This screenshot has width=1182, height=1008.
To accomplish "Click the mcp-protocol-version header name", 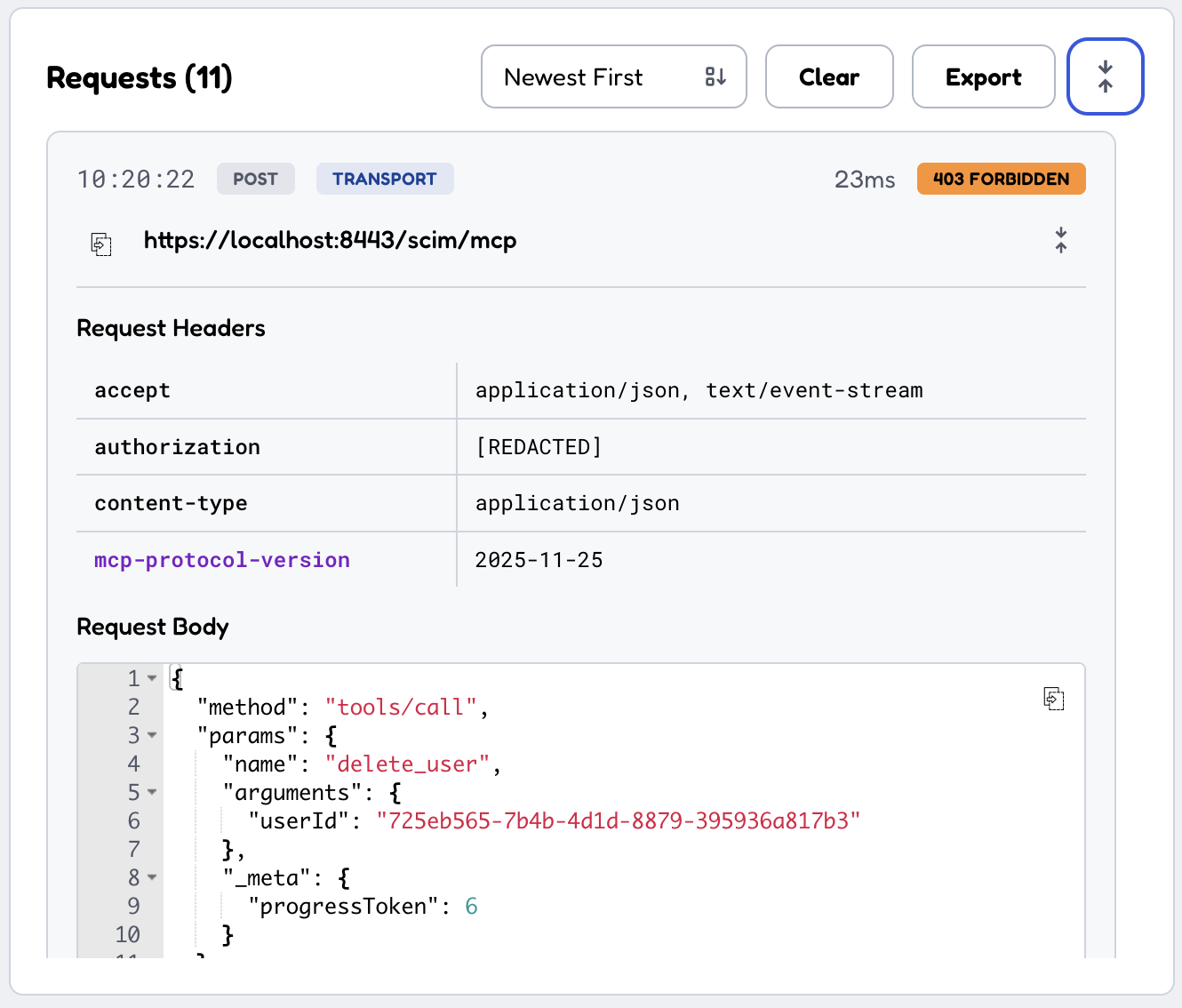I will [222, 560].
